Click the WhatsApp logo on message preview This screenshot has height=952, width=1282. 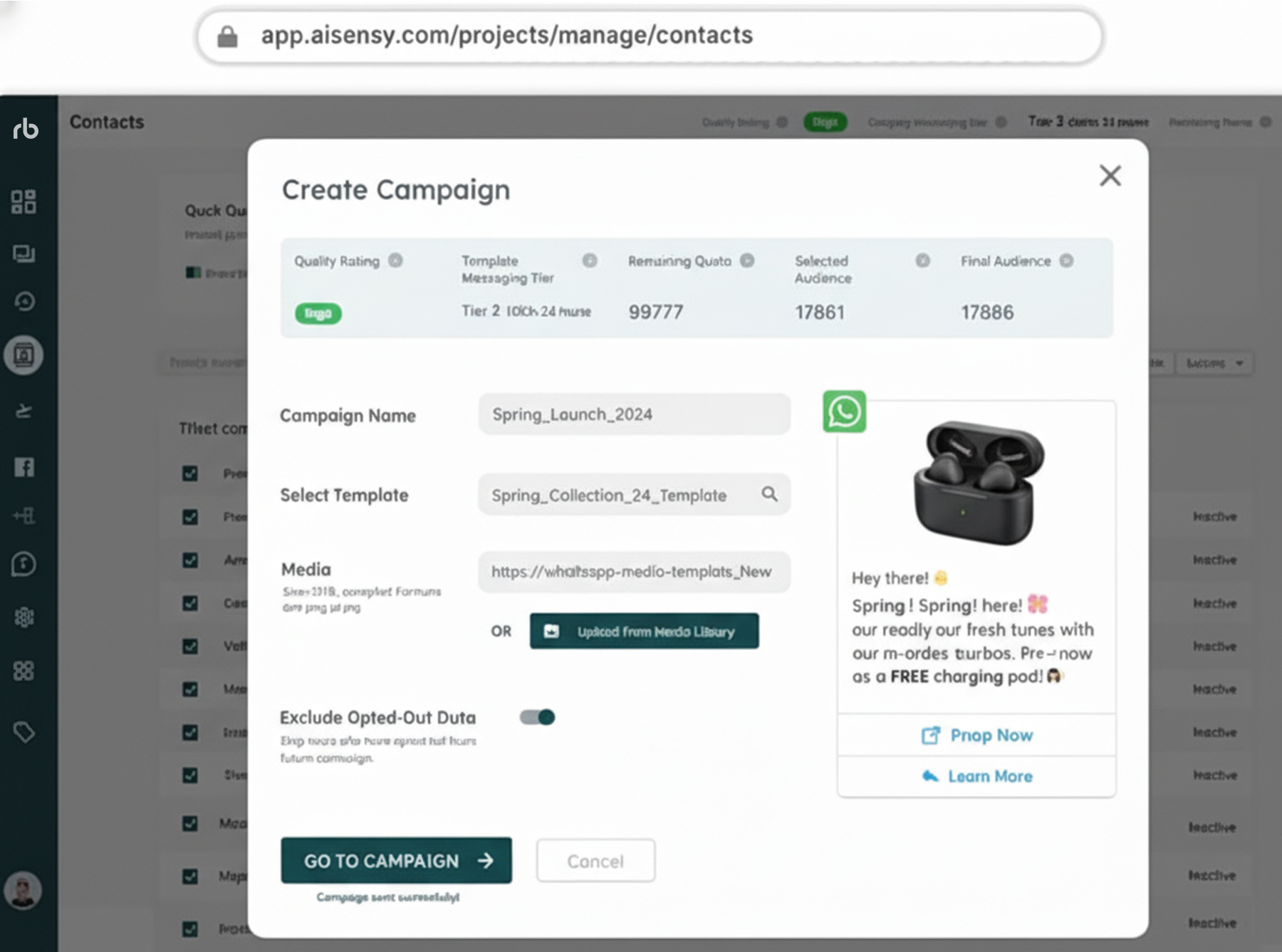click(845, 412)
